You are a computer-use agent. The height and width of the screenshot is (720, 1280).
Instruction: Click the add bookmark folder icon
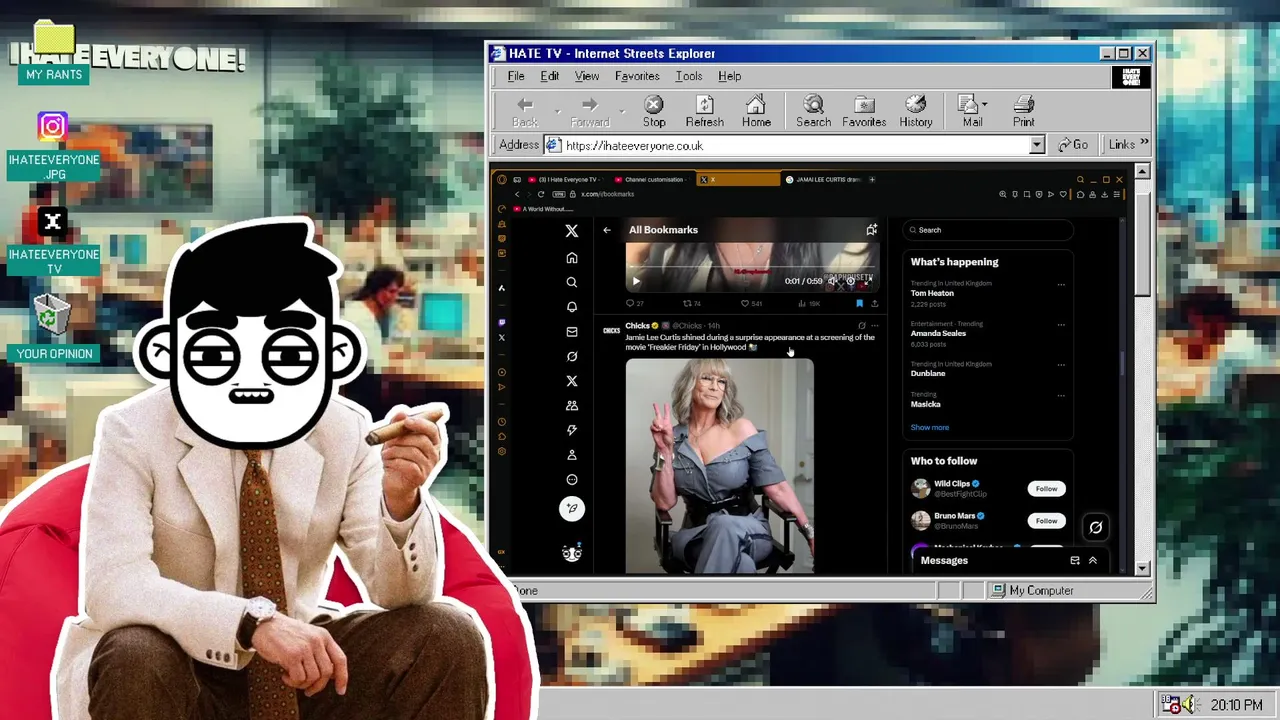point(872,230)
